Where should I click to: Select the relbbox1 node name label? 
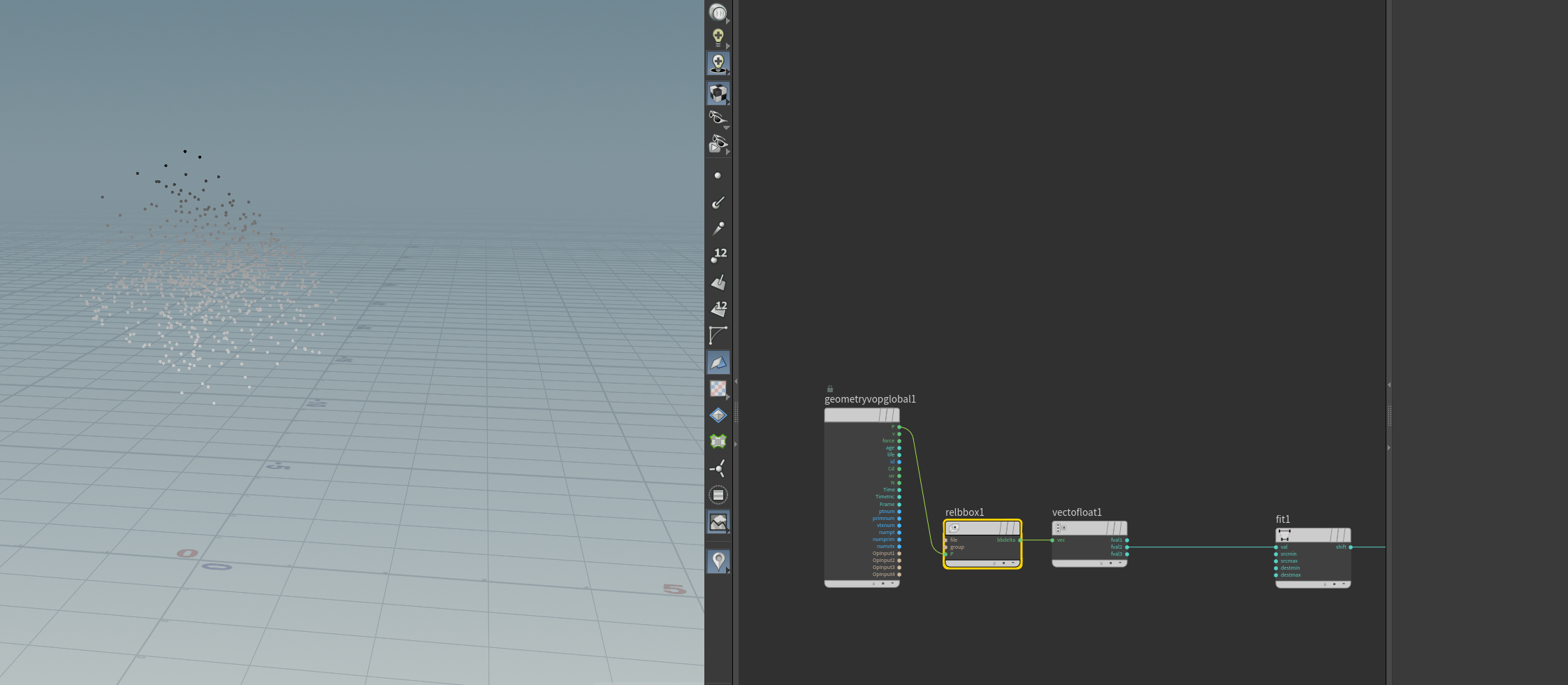pyautogui.click(x=964, y=512)
